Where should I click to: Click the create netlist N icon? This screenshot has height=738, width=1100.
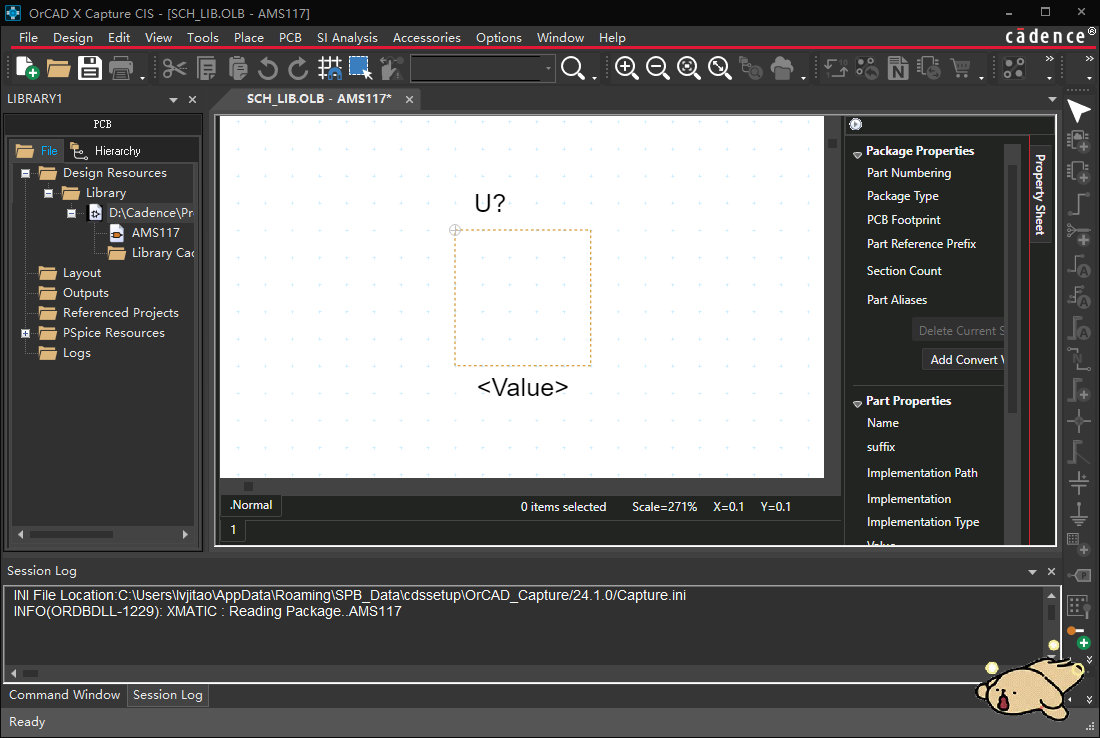898,68
